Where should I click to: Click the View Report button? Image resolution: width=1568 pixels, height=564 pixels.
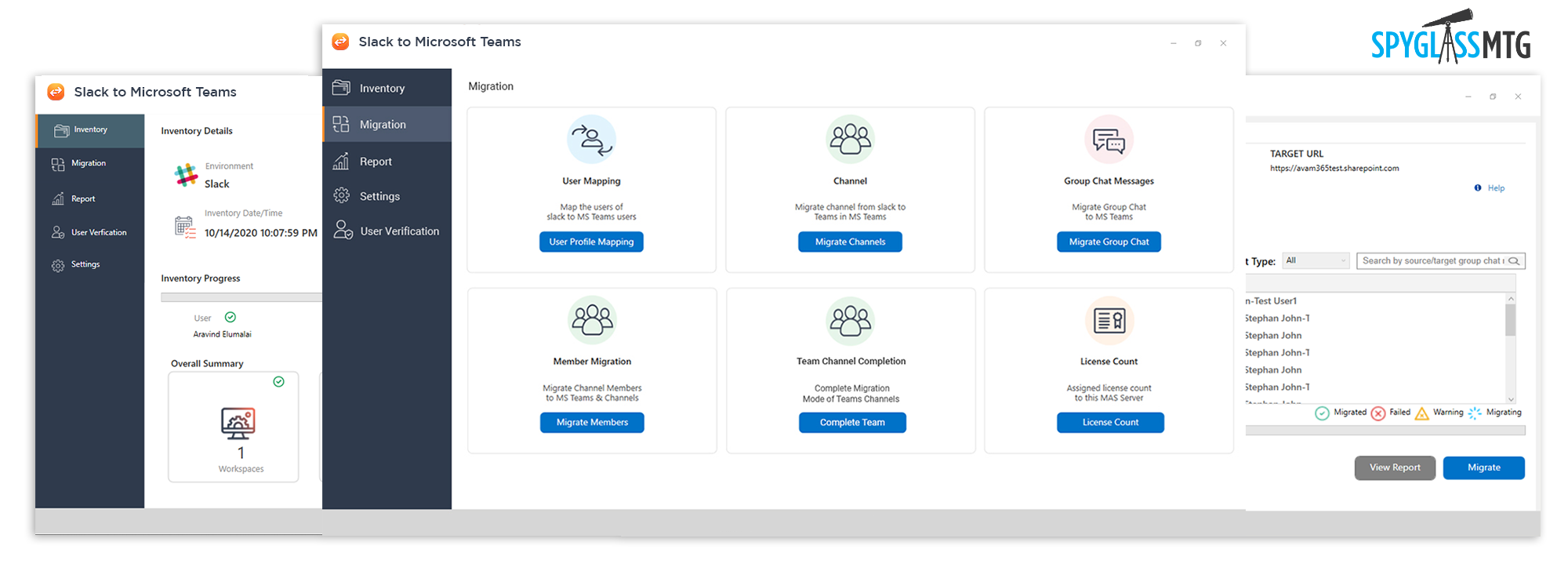click(x=1395, y=468)
